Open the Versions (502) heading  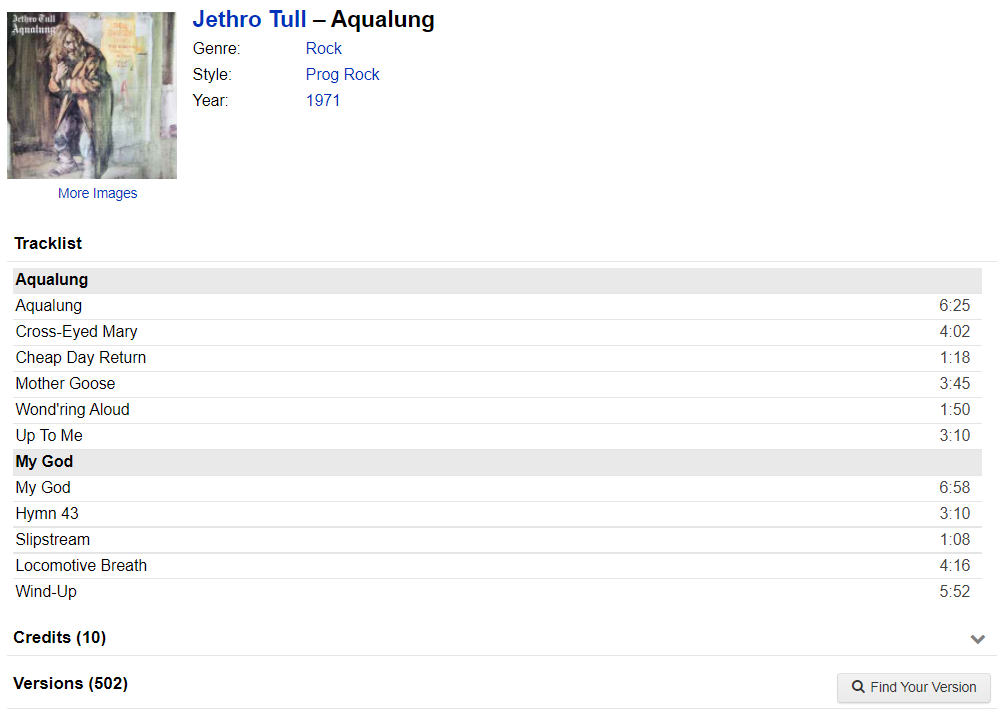point(71,683)
